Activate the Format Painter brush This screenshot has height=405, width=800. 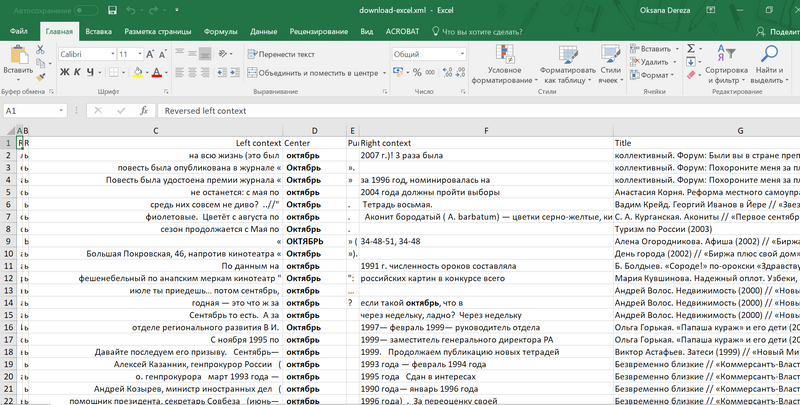tap(40, 77)
